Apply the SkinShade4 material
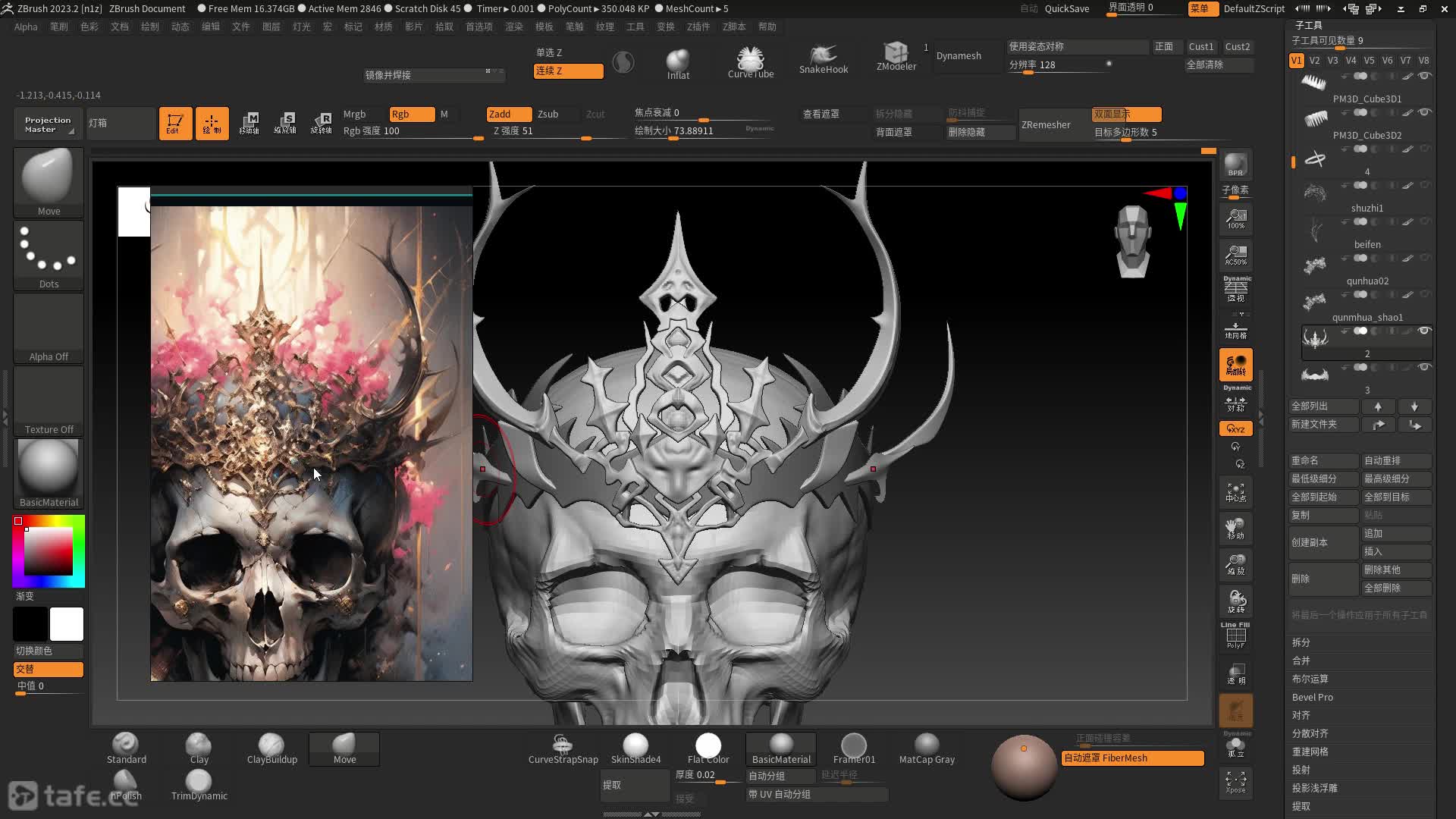 pos(635,748)
